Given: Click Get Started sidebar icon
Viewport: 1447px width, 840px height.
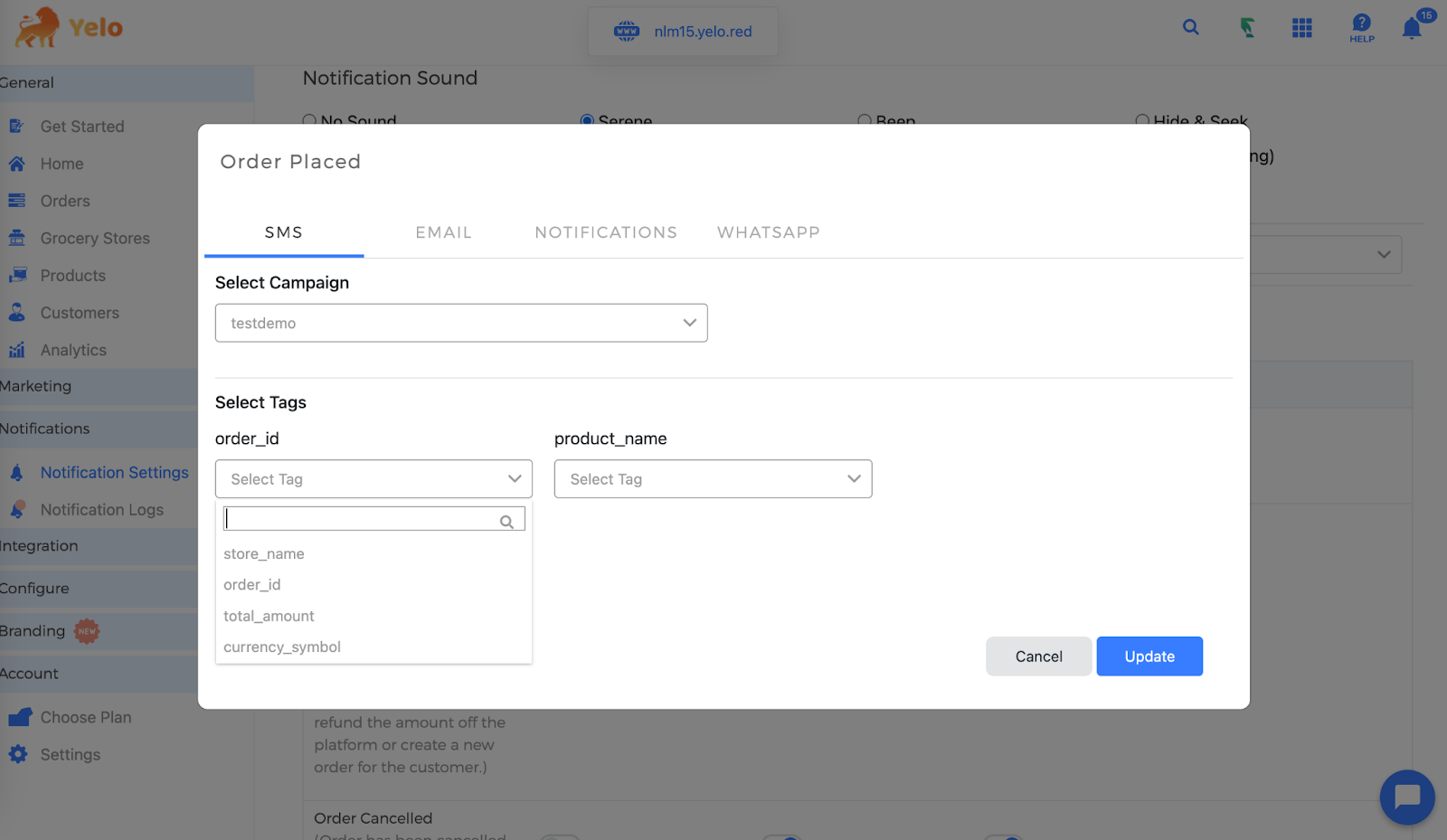Looking at the screenshot, I should 17,127.
